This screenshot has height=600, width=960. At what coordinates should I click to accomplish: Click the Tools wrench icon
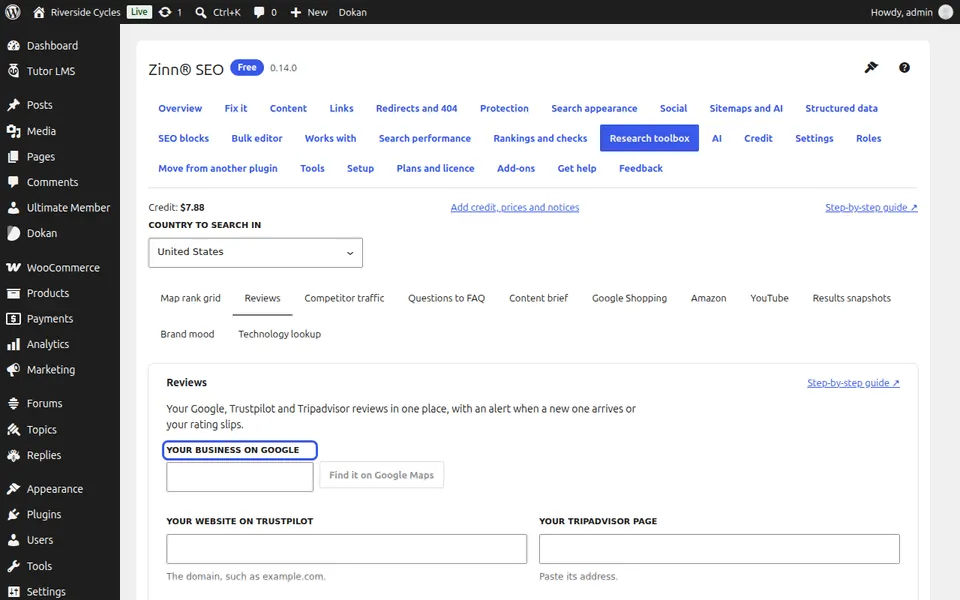(13, 566)
